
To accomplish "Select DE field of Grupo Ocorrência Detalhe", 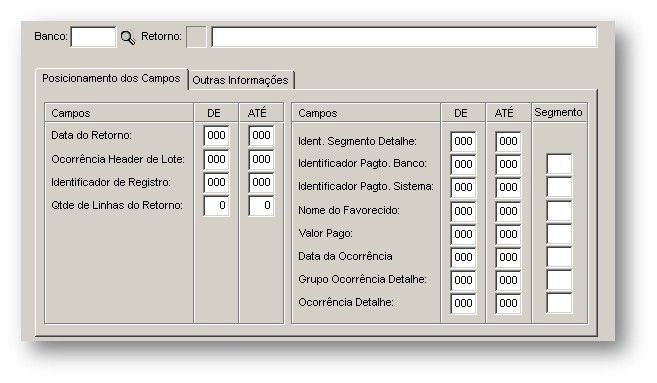I will click(x=463, y=280).
